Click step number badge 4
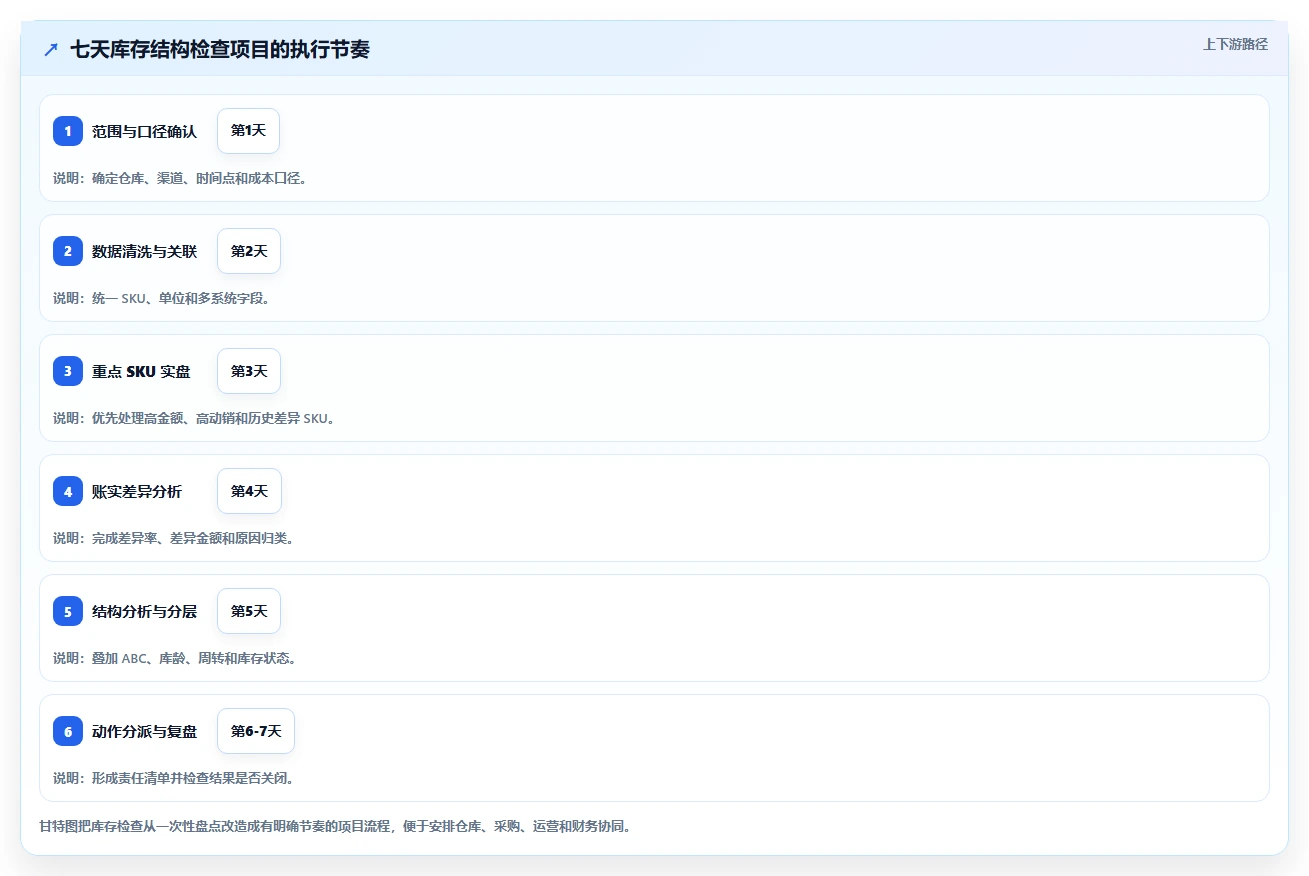Image resolution: width=1309 pixels, height=876 pixels. 68,491
